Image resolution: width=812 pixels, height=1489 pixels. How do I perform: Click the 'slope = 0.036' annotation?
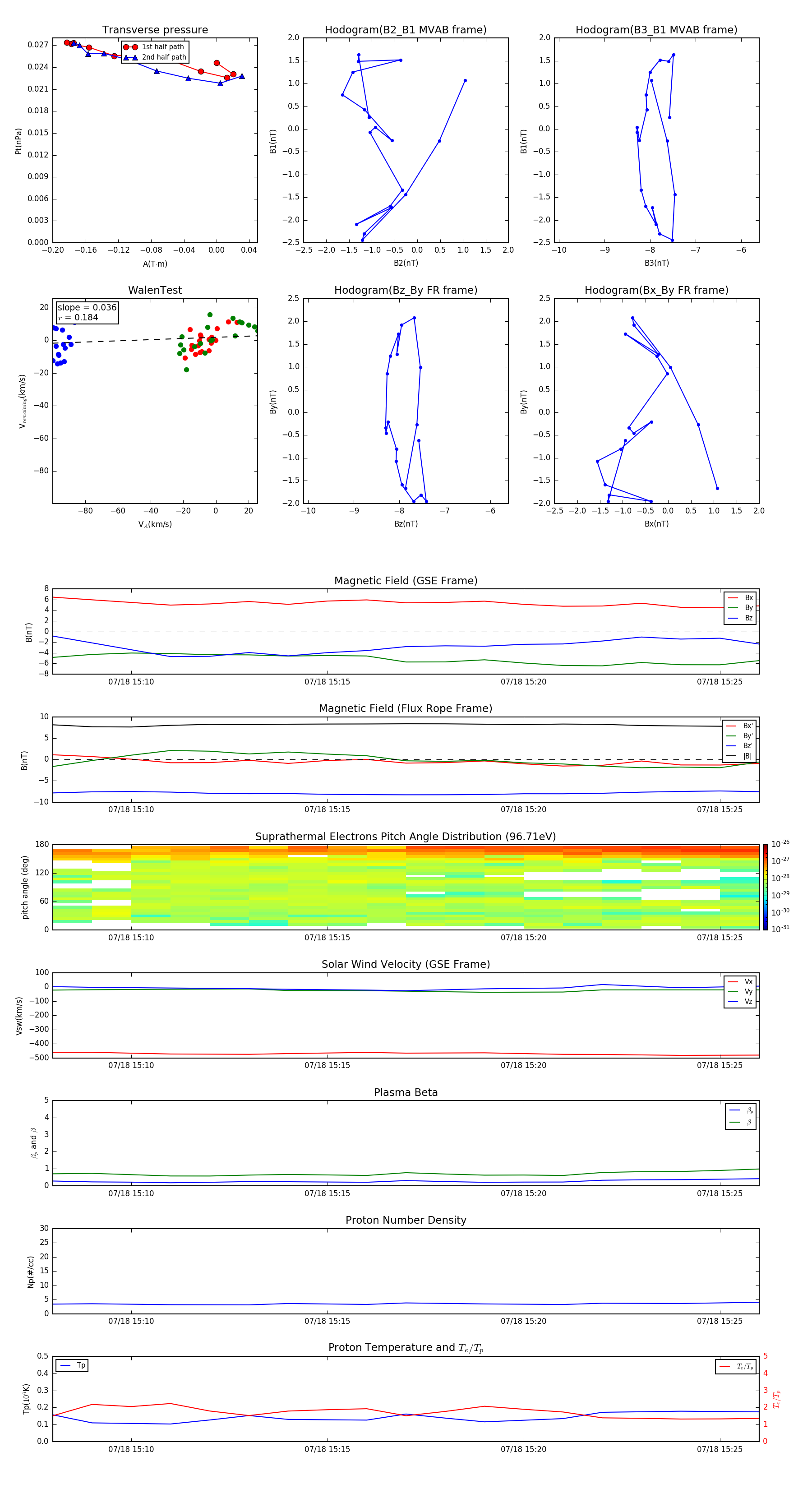(87, 308)
